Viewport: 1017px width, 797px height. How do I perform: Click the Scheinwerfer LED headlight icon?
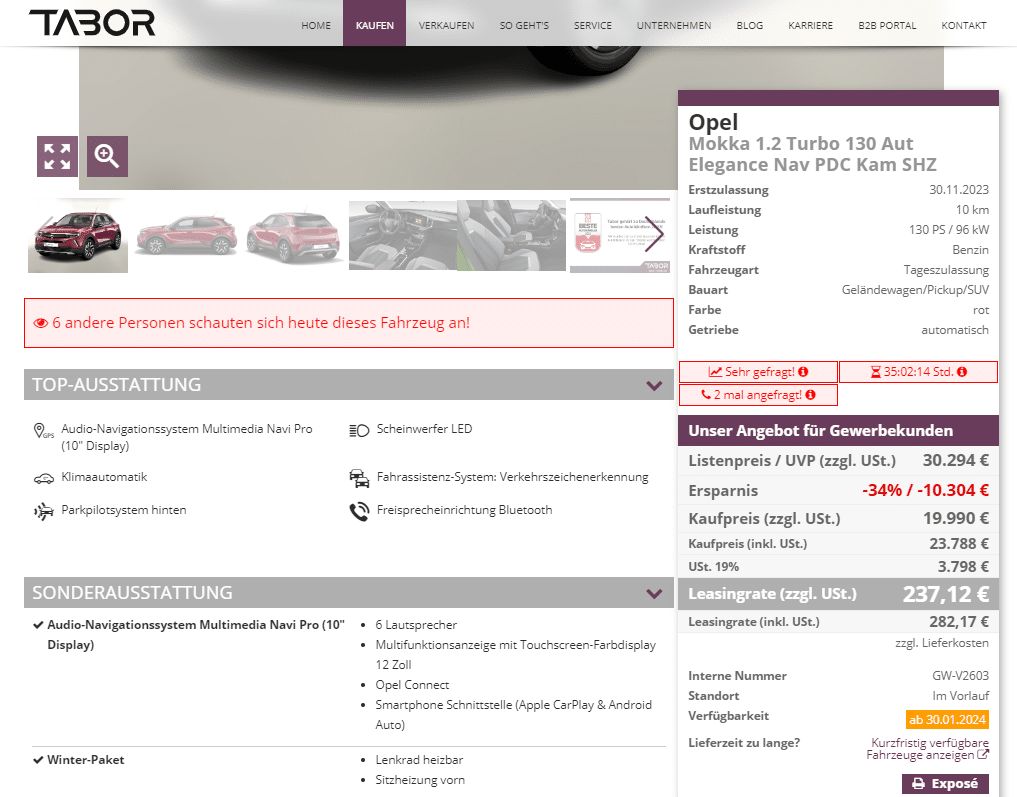pyautogui.click(x=359, y=430)
